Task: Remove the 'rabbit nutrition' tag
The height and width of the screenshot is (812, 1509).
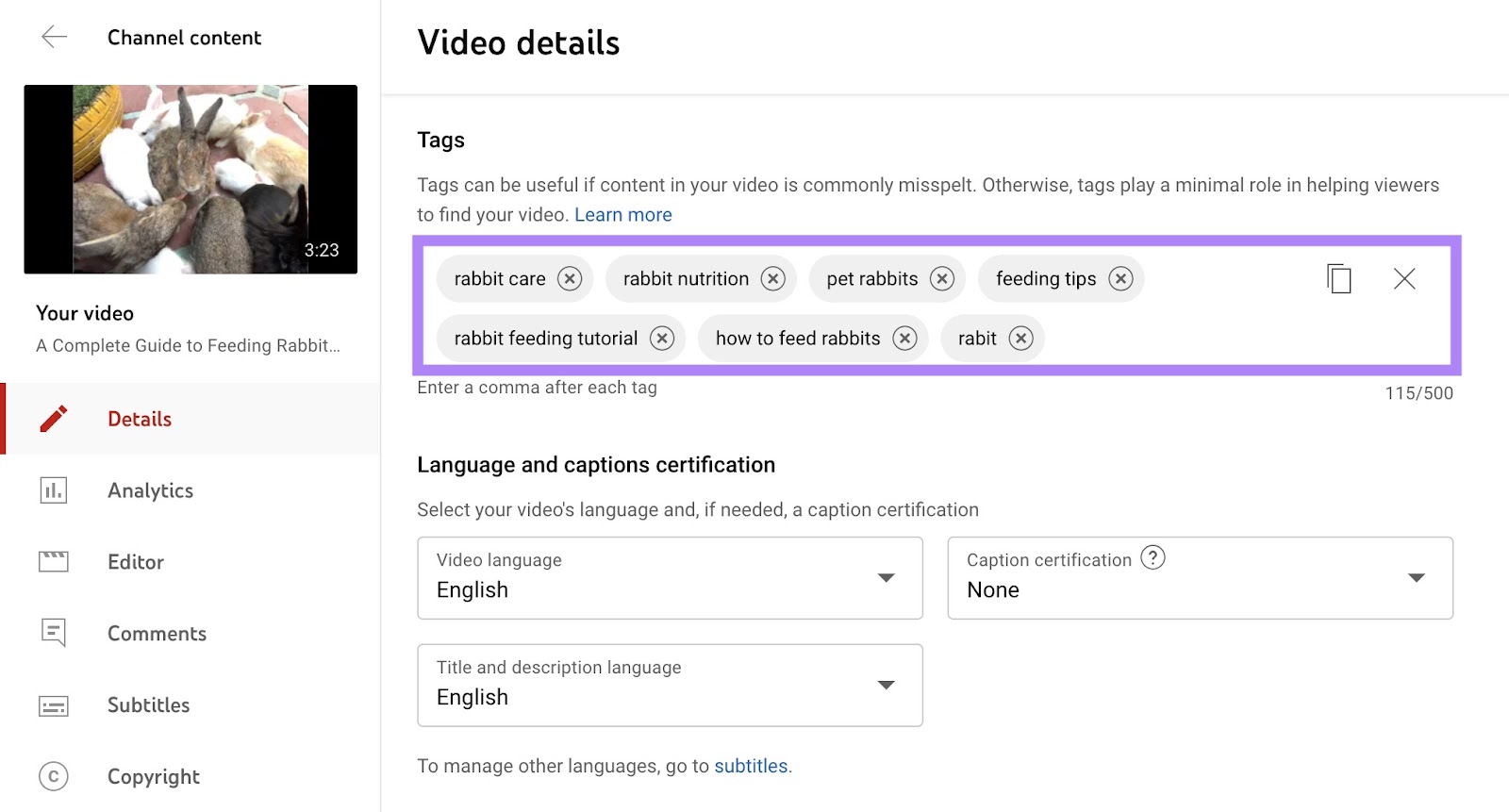Action: coord(773,279)
